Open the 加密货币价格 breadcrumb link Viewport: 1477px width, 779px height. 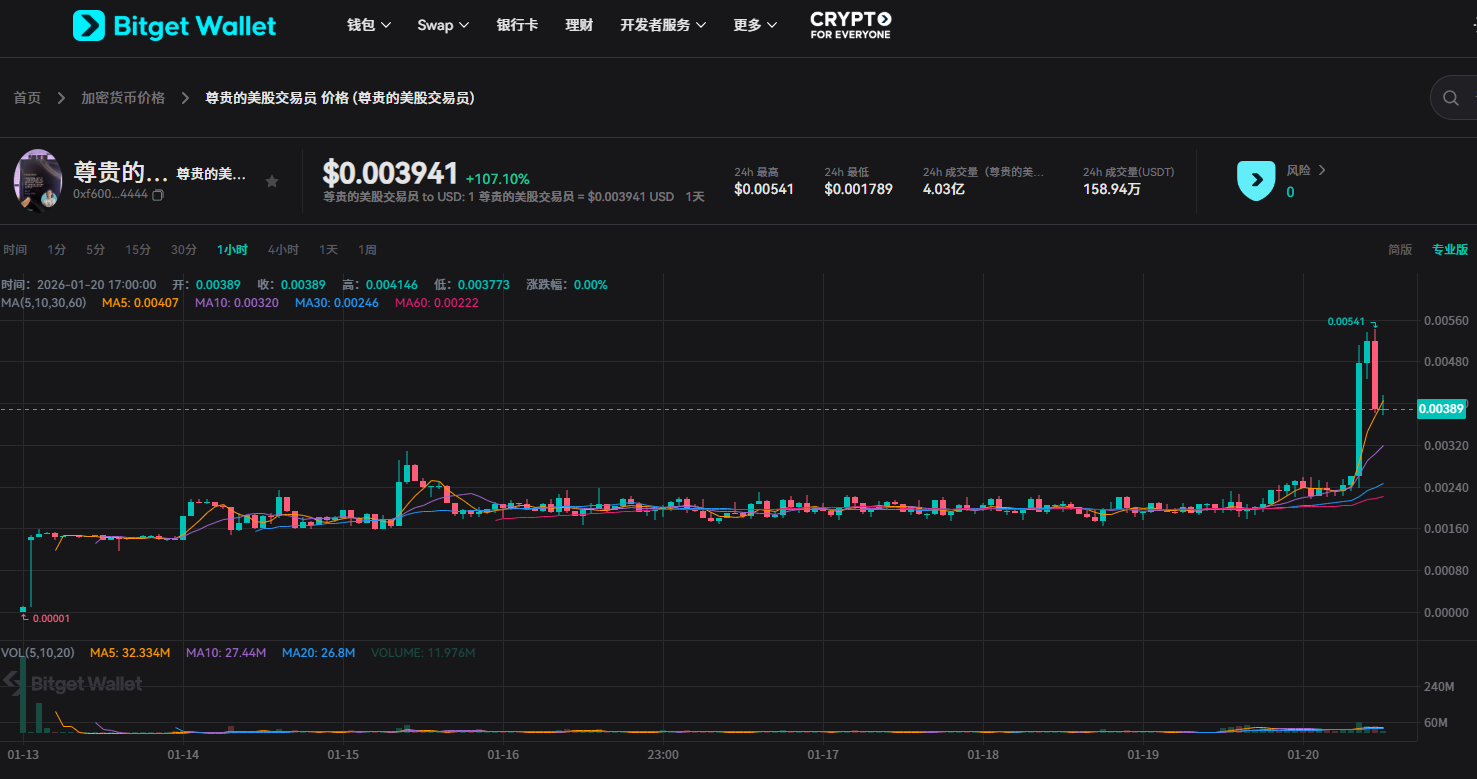[x=123, y=97]
